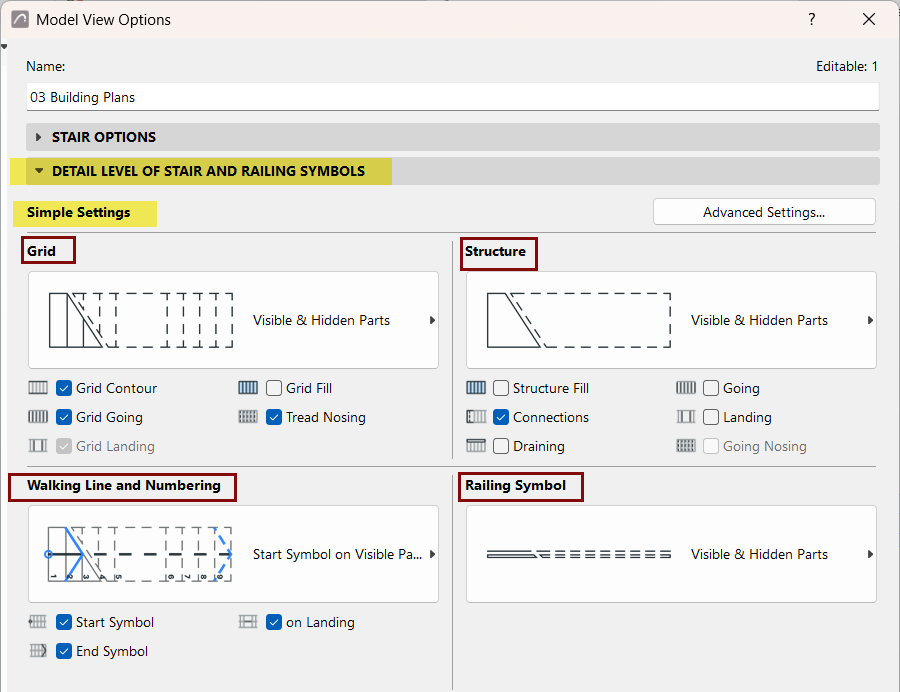
Task: Click the Structure Going icon
Action: [x=686, y=388]
